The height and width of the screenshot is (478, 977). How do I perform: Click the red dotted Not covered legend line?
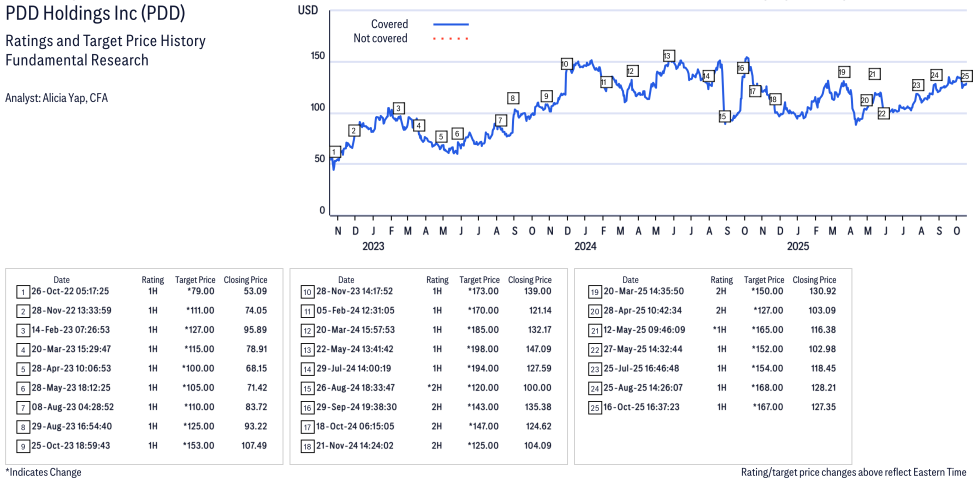coord(451,39)
